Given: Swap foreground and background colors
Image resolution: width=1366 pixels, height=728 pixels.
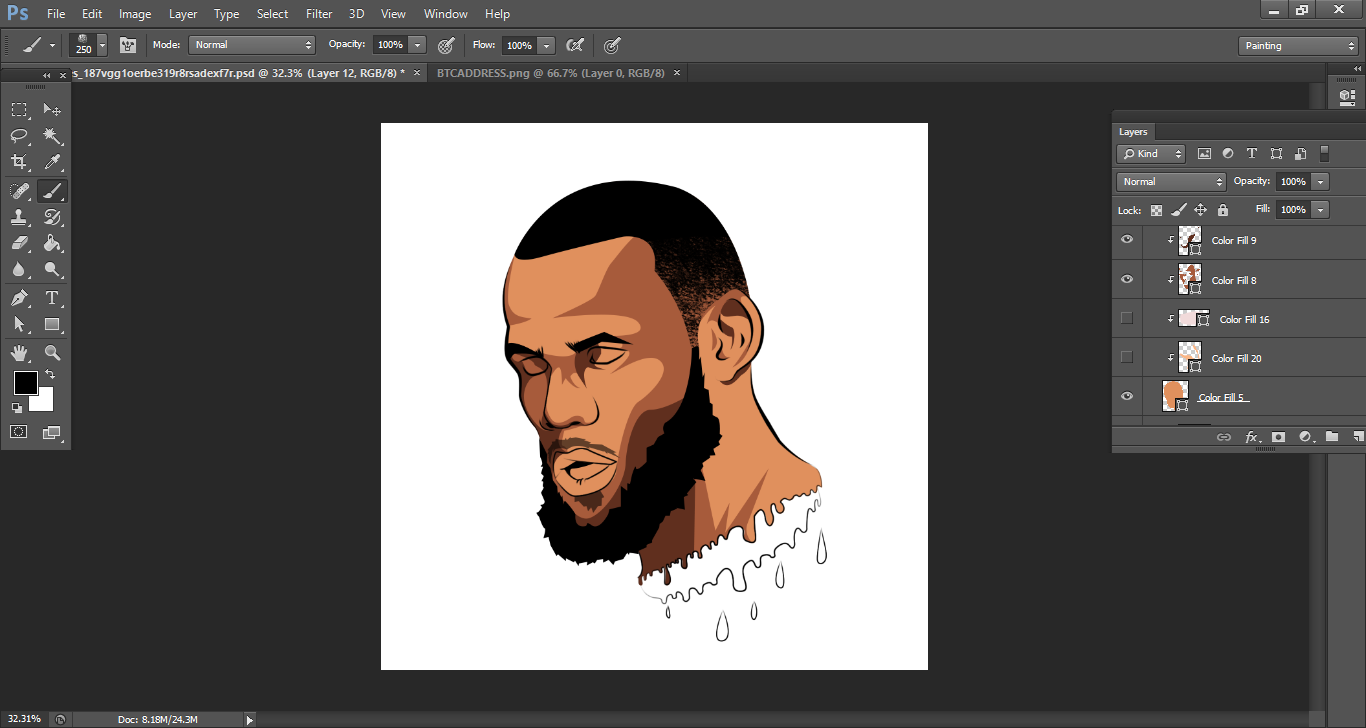Looking at the screenshot, I should [x=49, y=375].
